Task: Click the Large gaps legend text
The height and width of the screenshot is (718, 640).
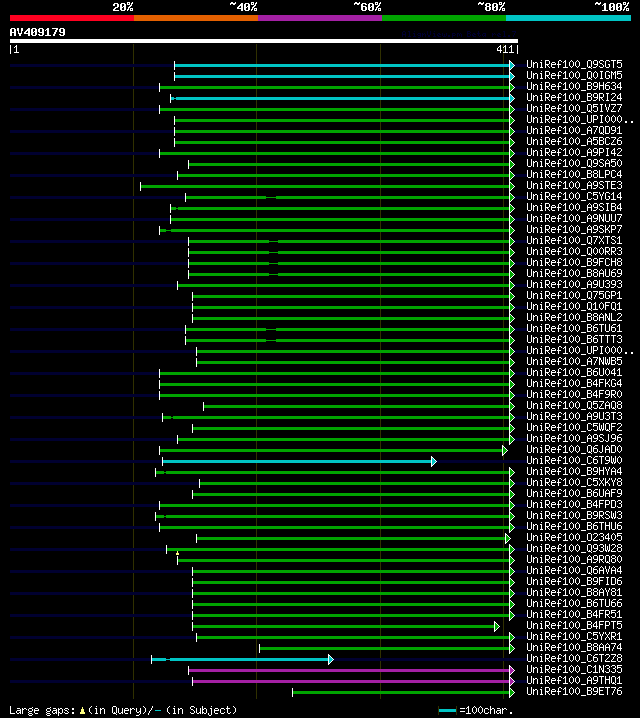Action: coord(42,710)
